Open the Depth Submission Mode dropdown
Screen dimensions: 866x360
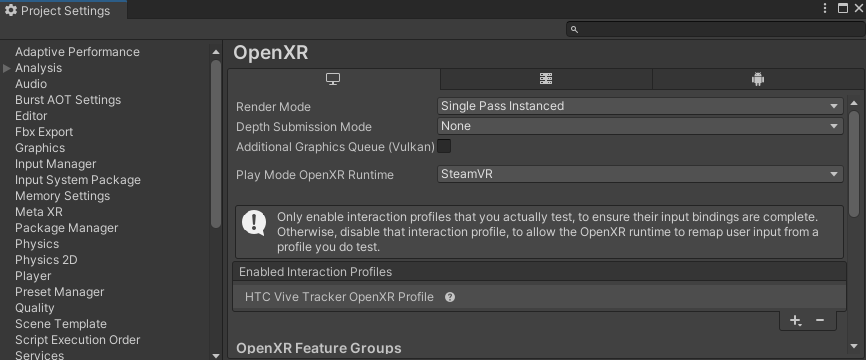[x=640, y=126]
